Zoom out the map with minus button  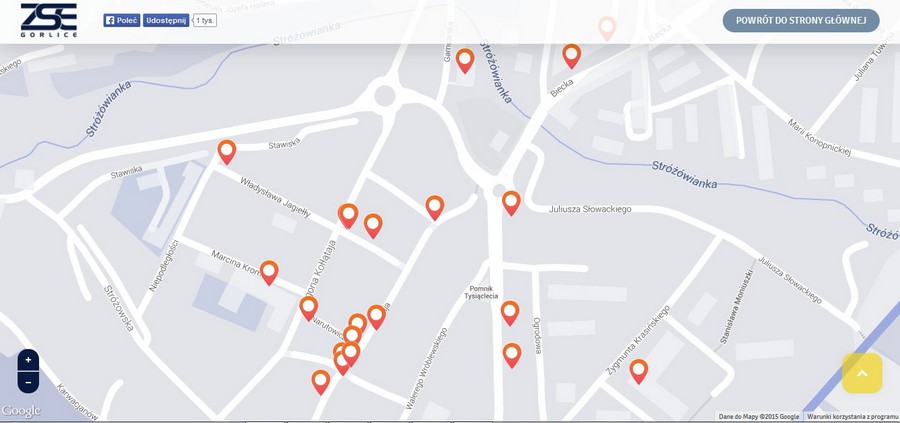pyautogui.click(x=28, y=382)
